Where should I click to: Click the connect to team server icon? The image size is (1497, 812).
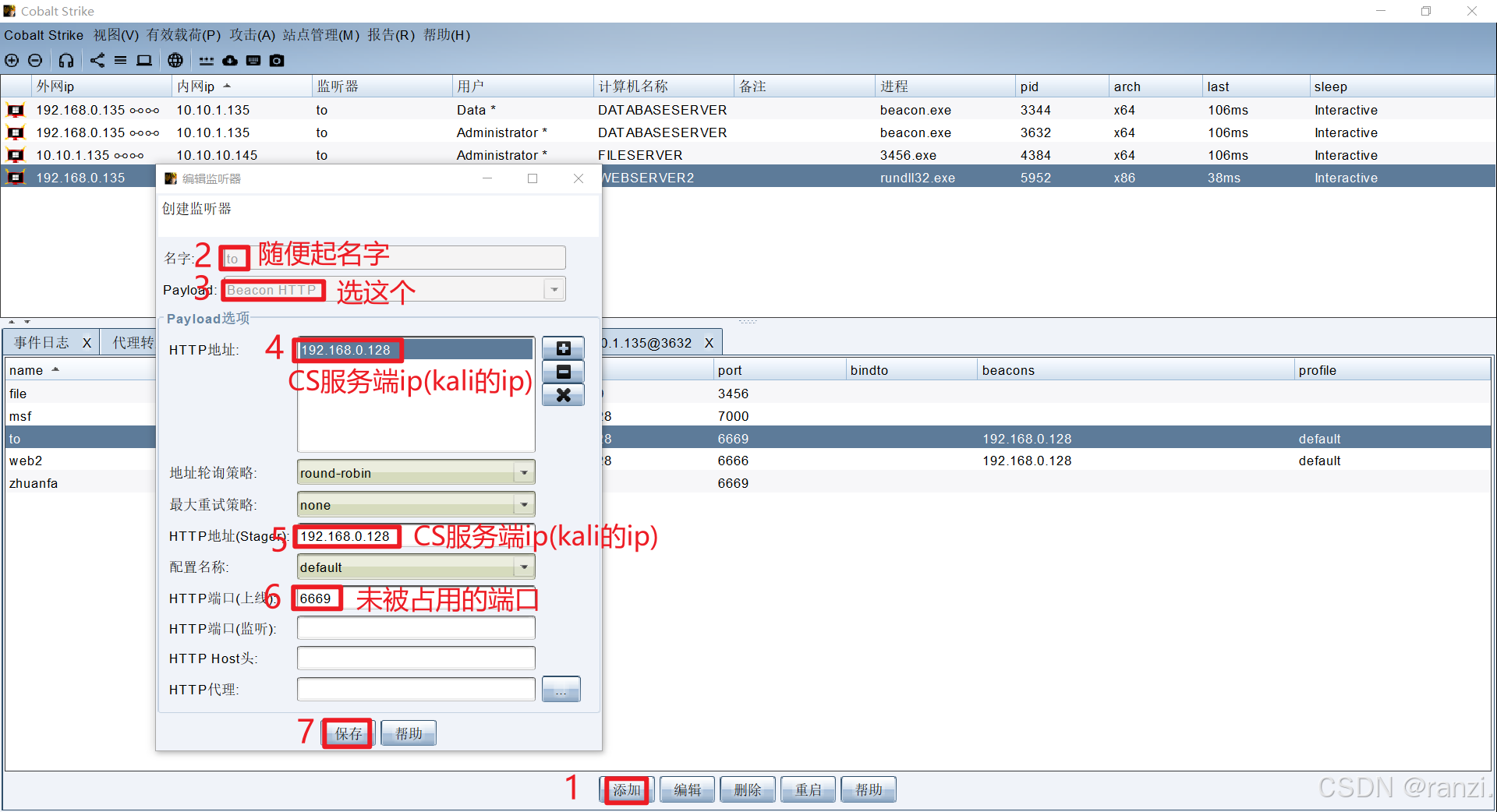[x=12, y=60]
